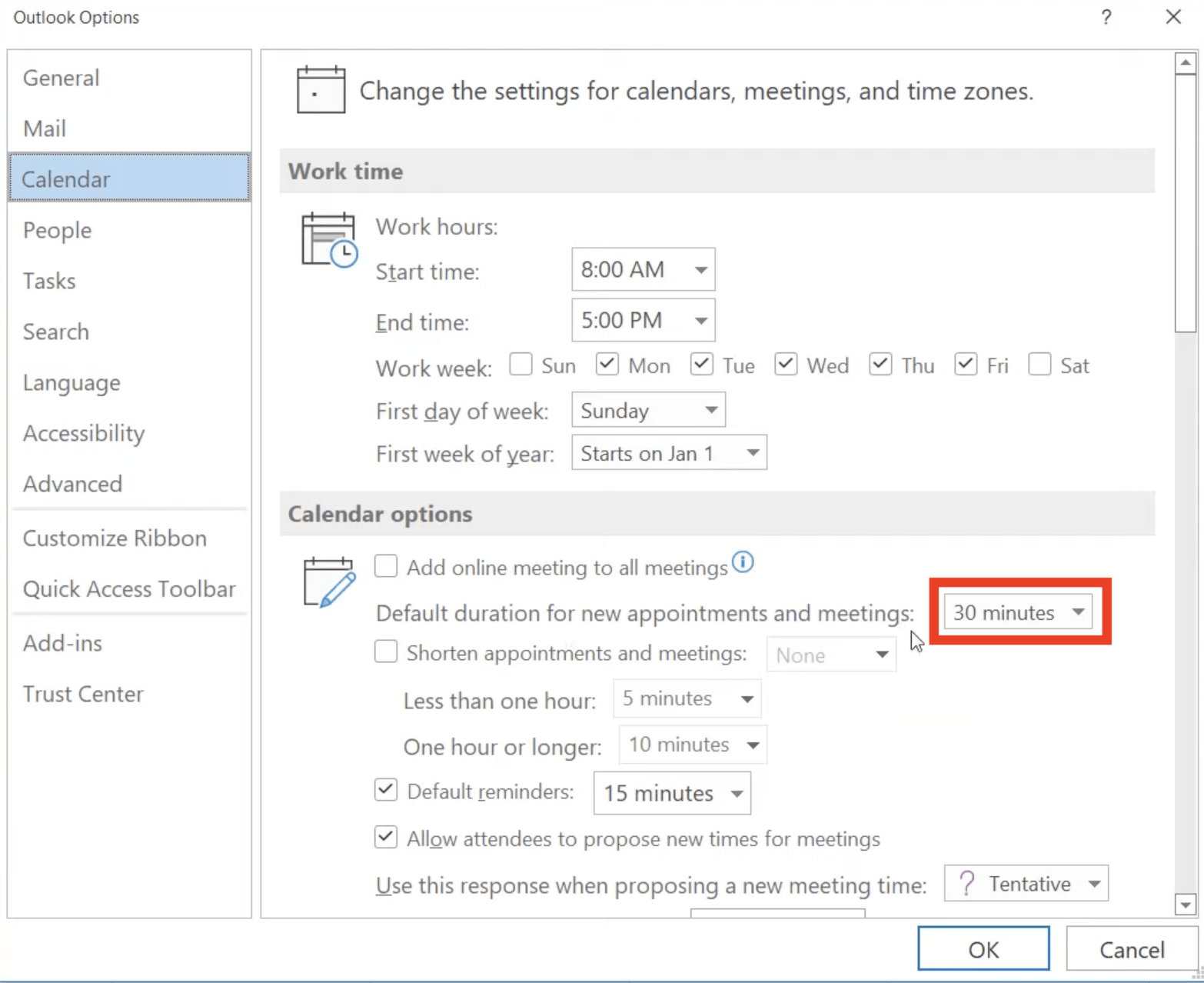This screenshot has height=983, width=1204.
Task: Open Language options category
Action: point(129,382)
